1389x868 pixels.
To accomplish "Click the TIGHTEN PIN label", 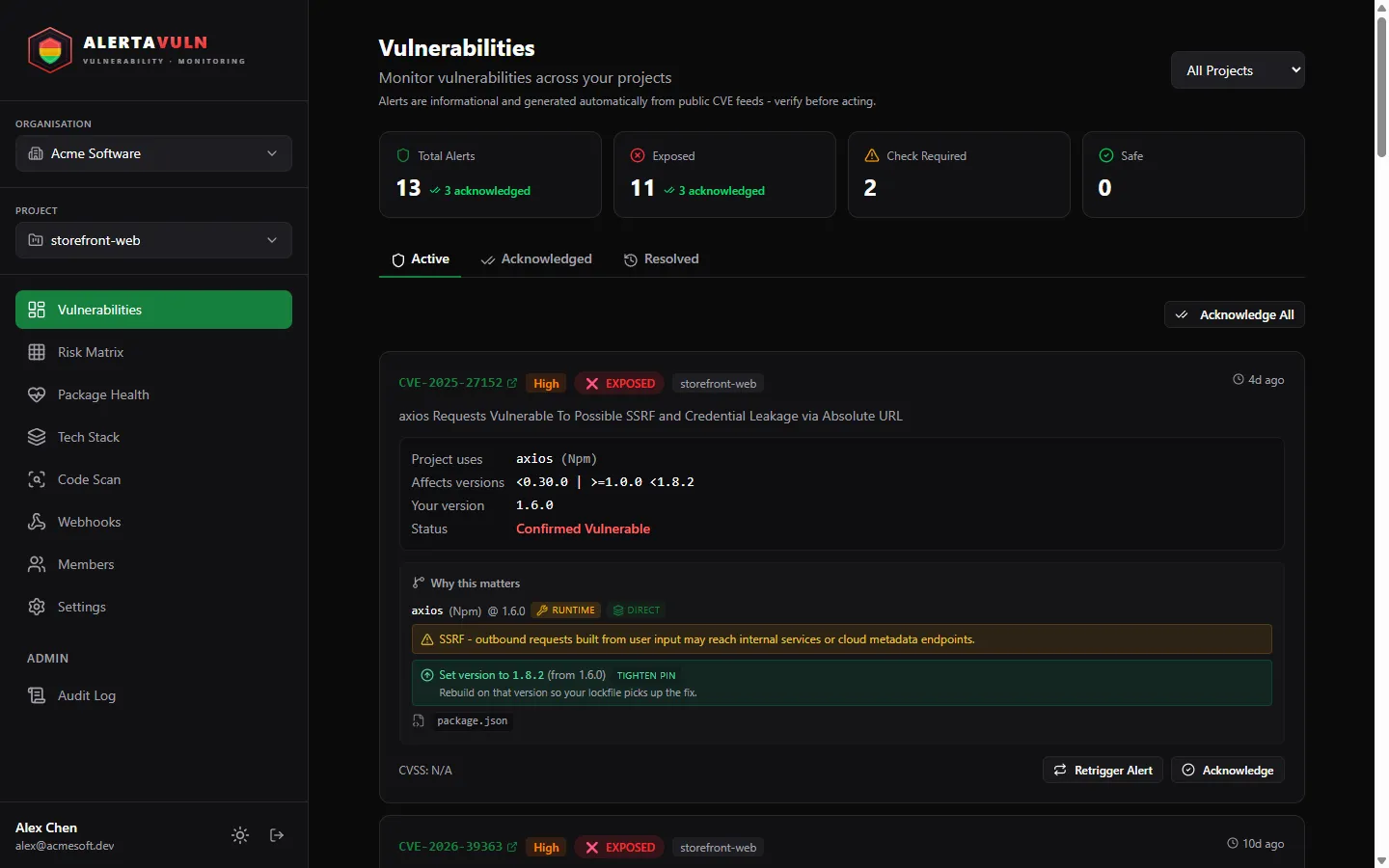I will [646, 675].
